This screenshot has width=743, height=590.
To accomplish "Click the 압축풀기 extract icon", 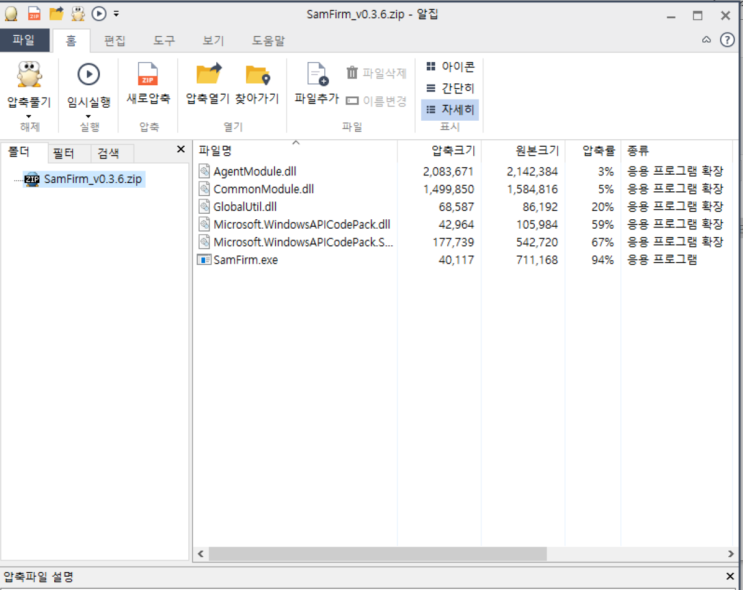I will click(x=29, y=74).
